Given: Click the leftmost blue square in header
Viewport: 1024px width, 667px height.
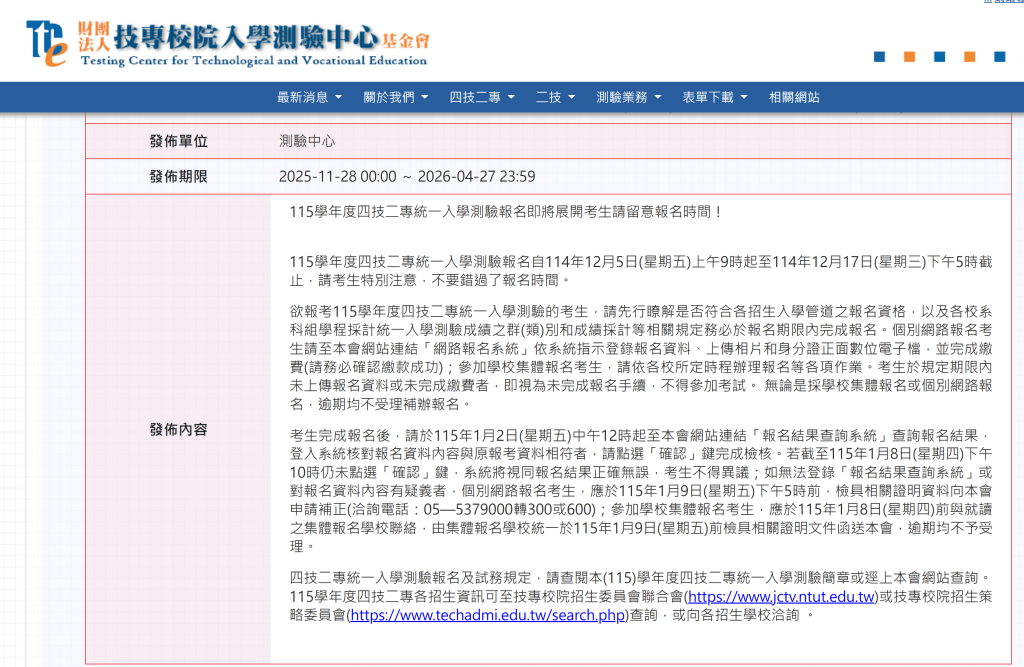Looking at the screenshot, I should pyautogui.click(x=879, y=57).
